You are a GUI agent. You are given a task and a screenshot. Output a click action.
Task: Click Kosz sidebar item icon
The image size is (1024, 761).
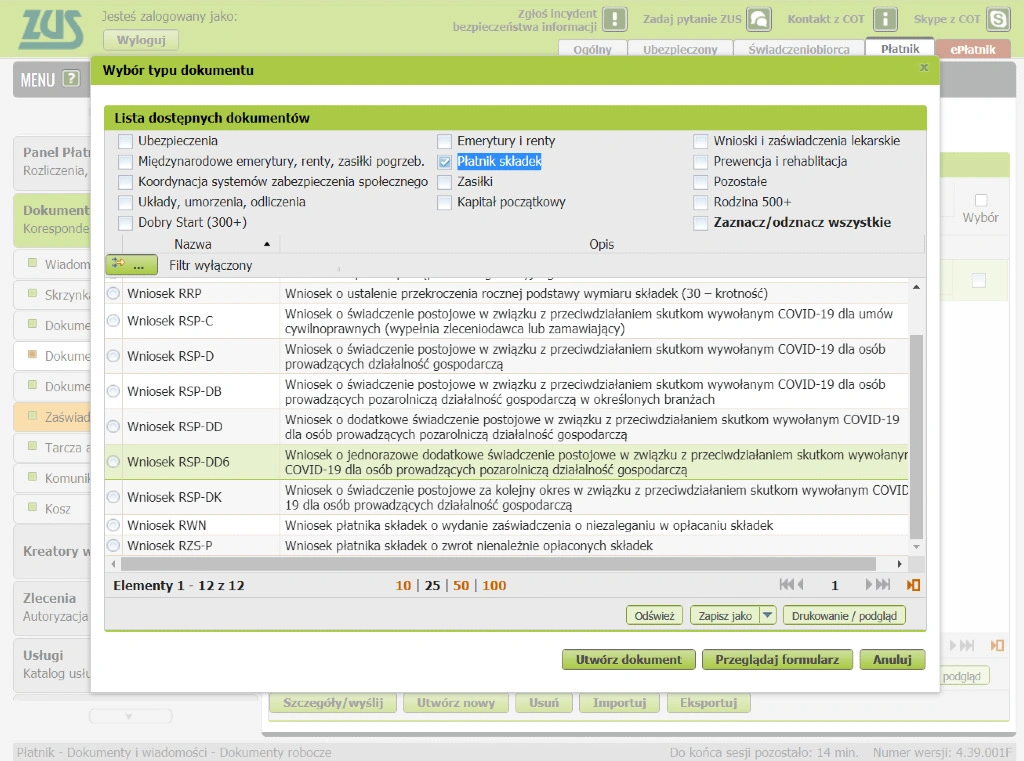[32, 507]
